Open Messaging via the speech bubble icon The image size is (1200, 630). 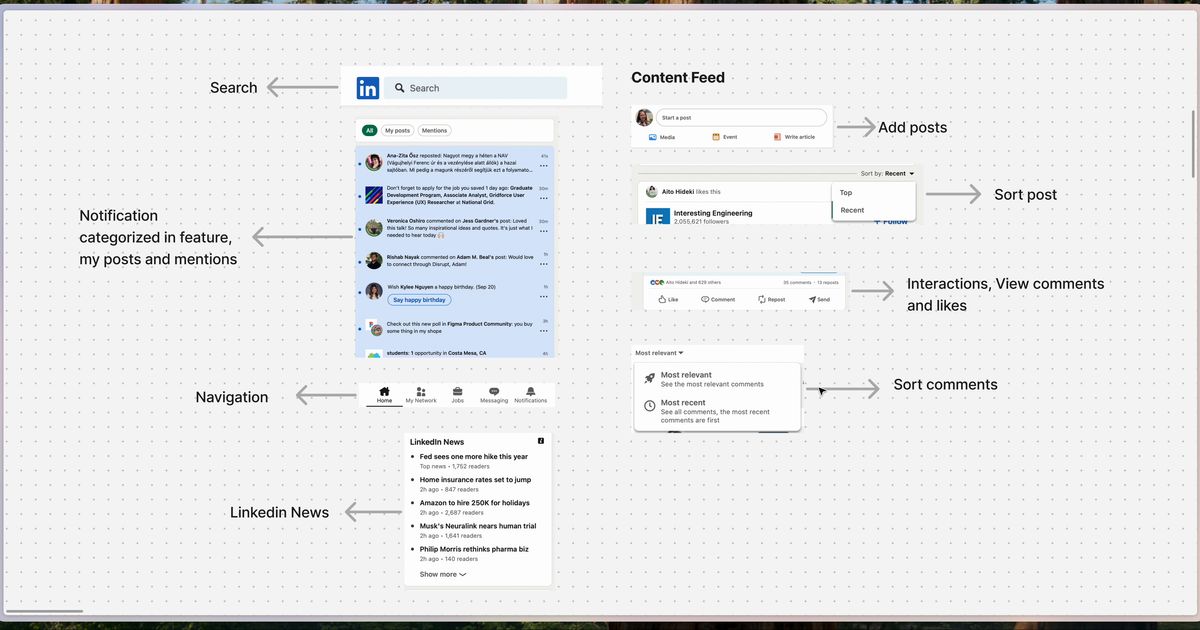click(x=494, y=389)
